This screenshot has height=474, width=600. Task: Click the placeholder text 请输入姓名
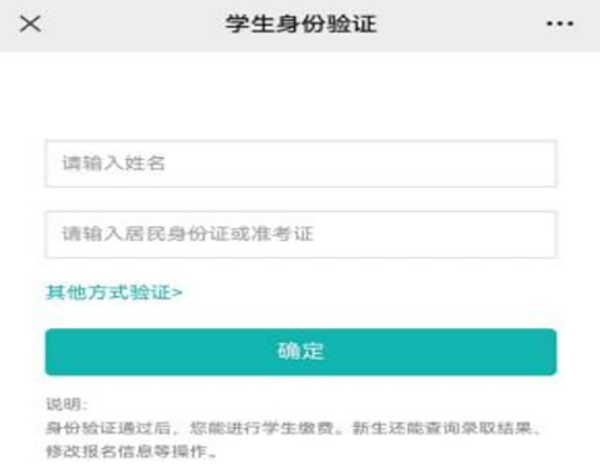[x=112, y=164]
